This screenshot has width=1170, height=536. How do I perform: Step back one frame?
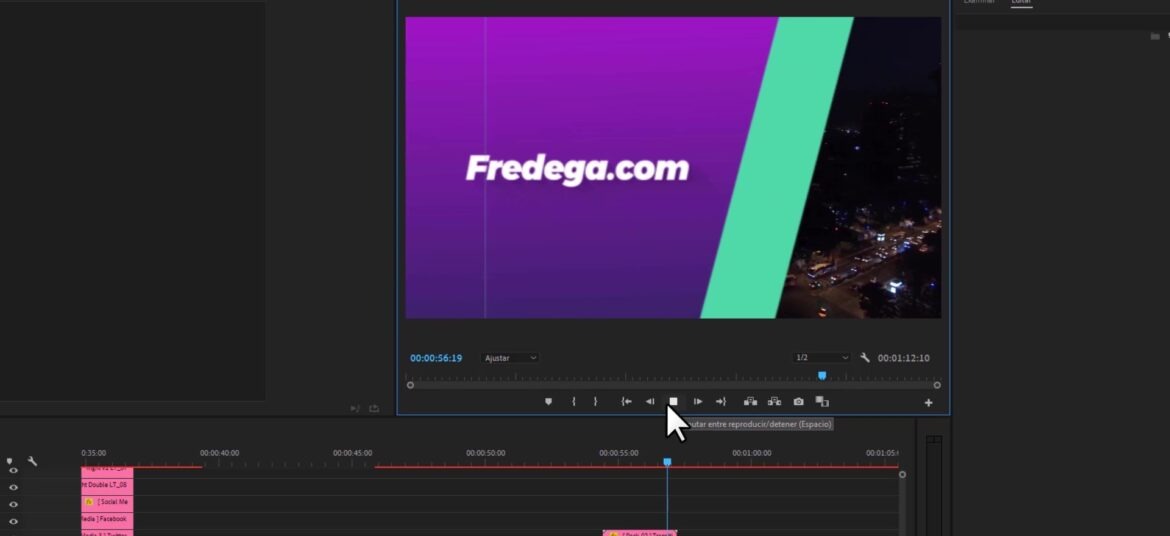click(650, 402)
